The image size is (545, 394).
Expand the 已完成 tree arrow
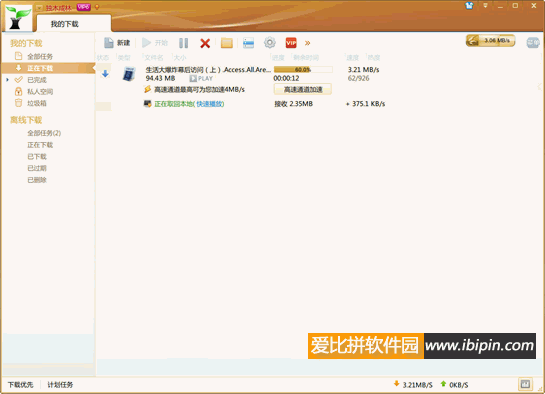click(x=7, y=80)
